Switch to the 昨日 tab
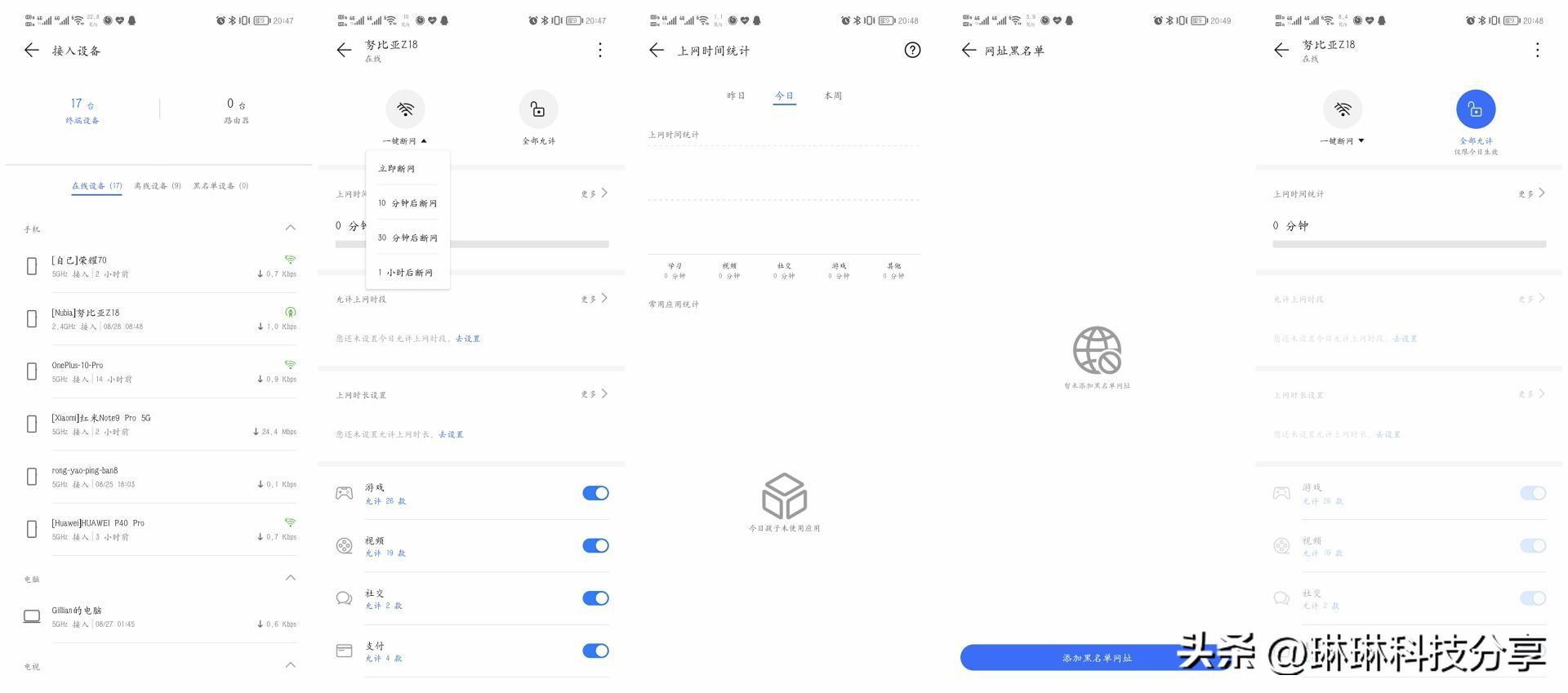The image size is (1568, 693). (x=736, y=96)
